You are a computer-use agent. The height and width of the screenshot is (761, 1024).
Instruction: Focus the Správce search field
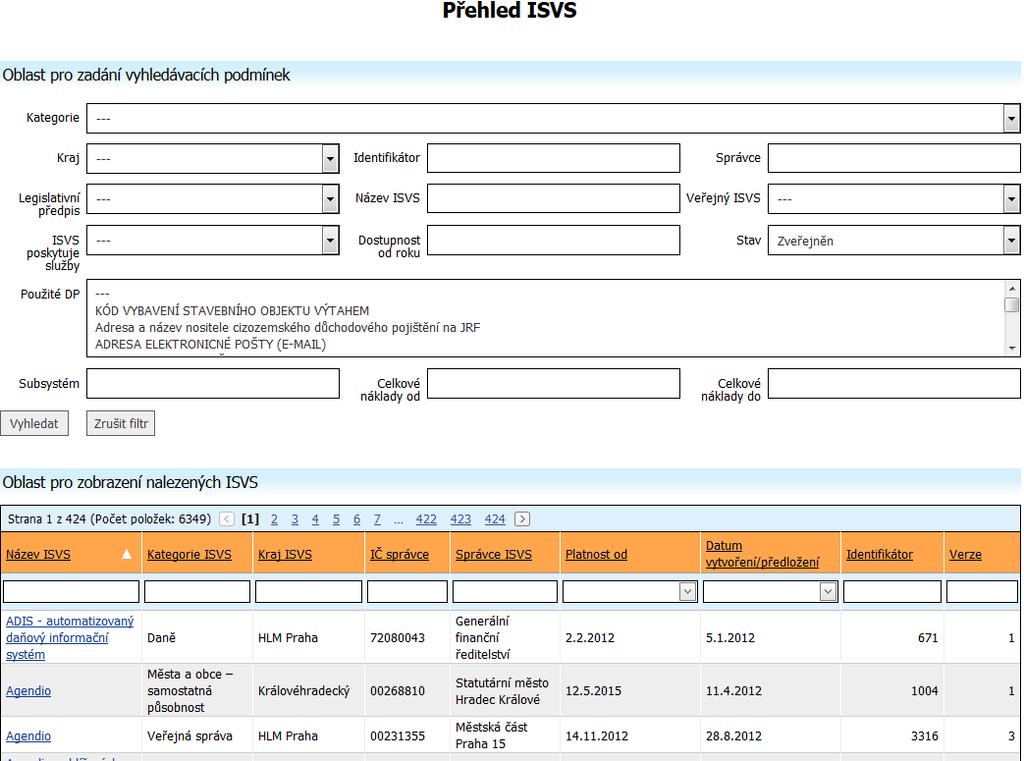(x=894, y=158)
